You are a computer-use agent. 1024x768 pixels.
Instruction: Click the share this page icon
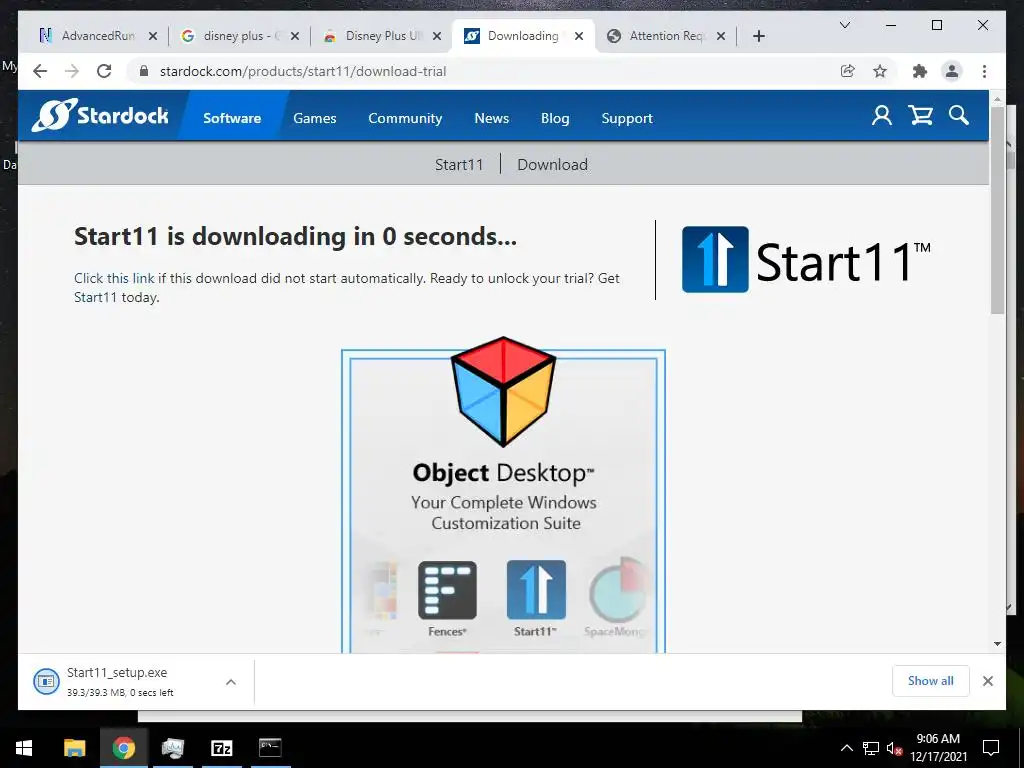848,71
